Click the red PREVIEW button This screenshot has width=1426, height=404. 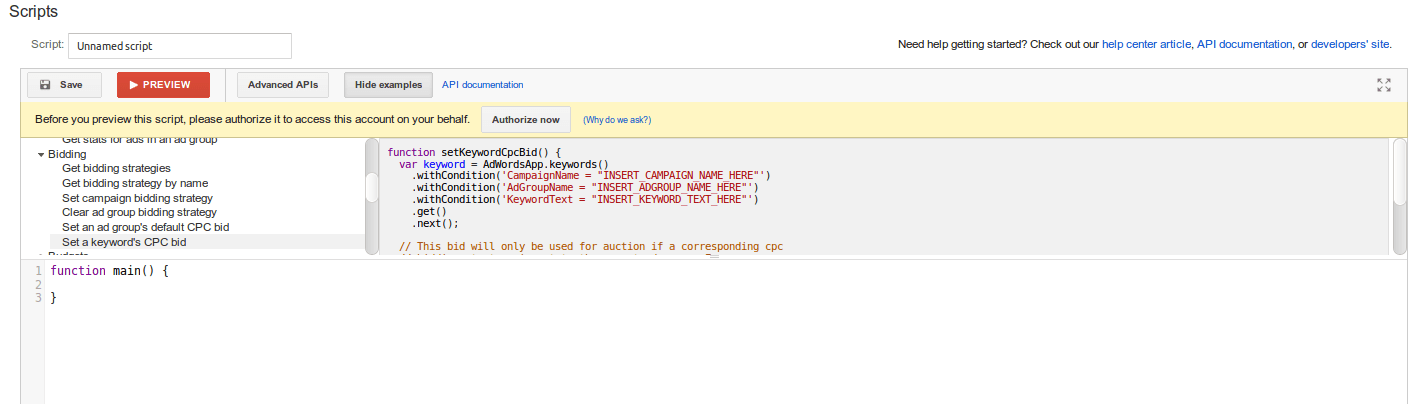point(163,85)
